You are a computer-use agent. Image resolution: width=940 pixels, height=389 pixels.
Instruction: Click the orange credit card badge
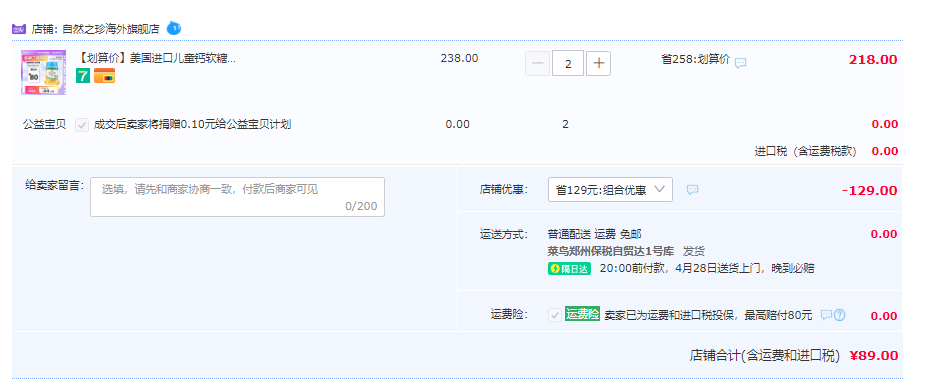coord(104,76)
